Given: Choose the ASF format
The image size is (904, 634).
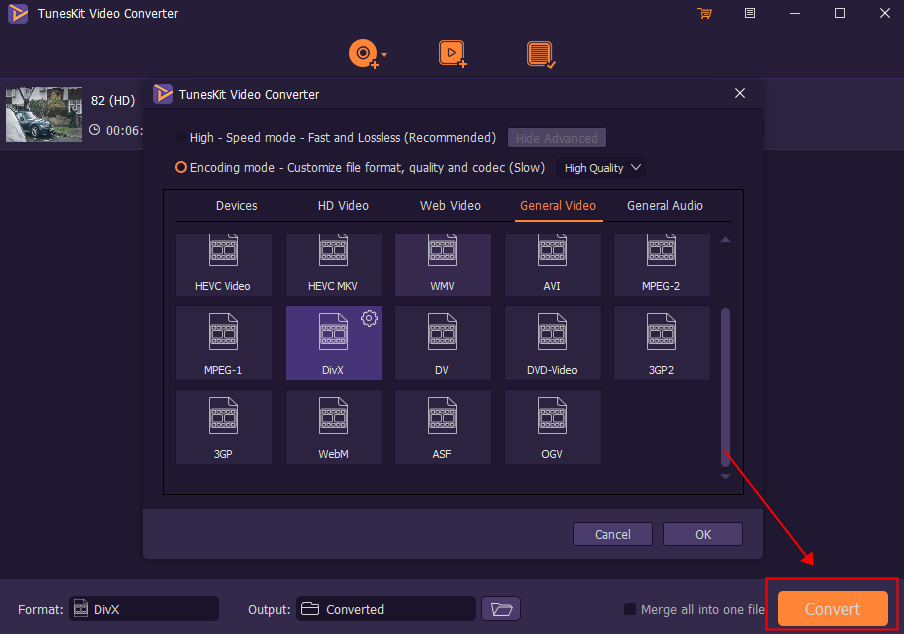Looking at the screenshot, I should click(443, 427).
